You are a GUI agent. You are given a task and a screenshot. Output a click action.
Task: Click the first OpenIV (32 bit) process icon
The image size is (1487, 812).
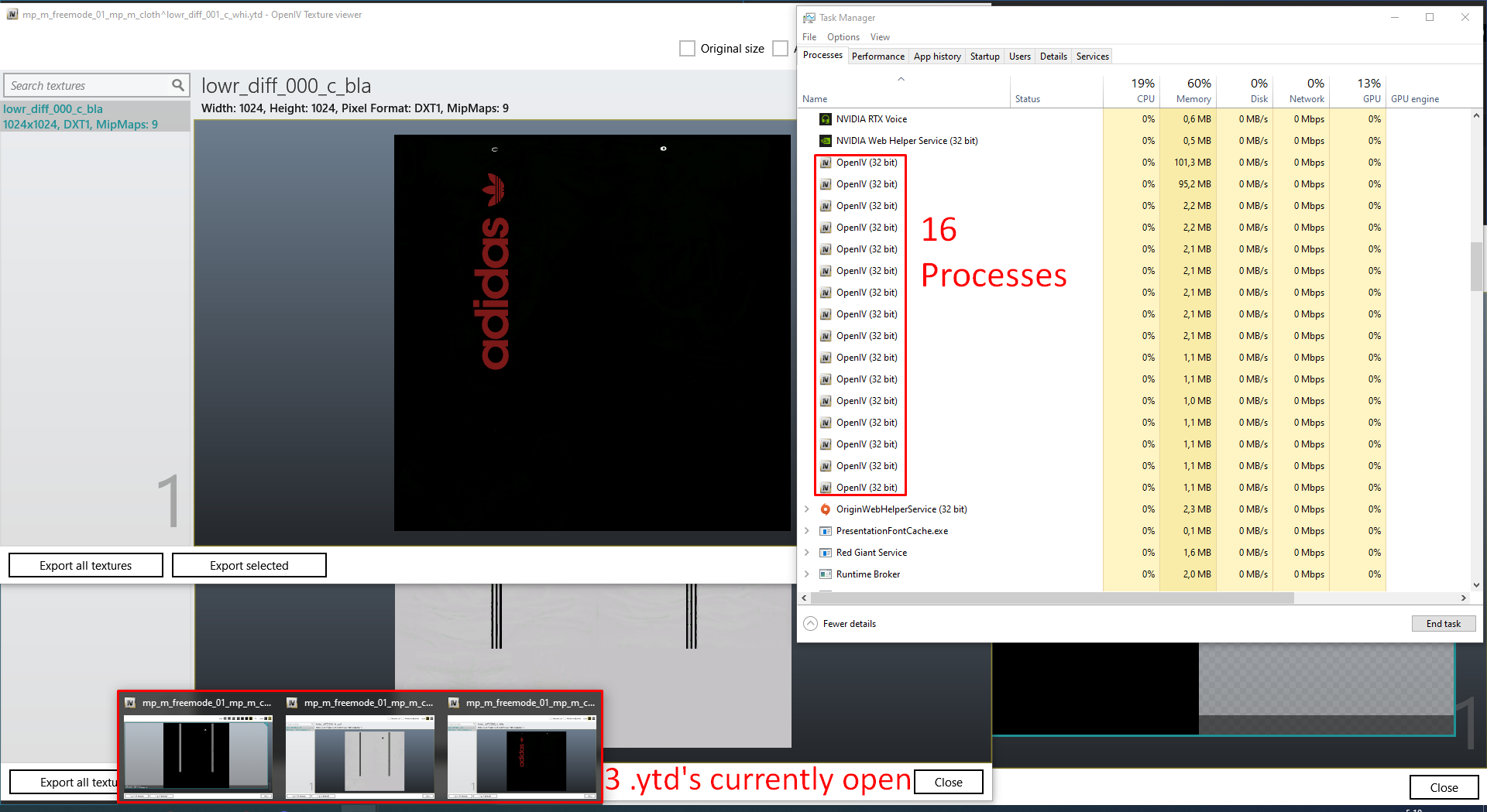click(826, 163)
